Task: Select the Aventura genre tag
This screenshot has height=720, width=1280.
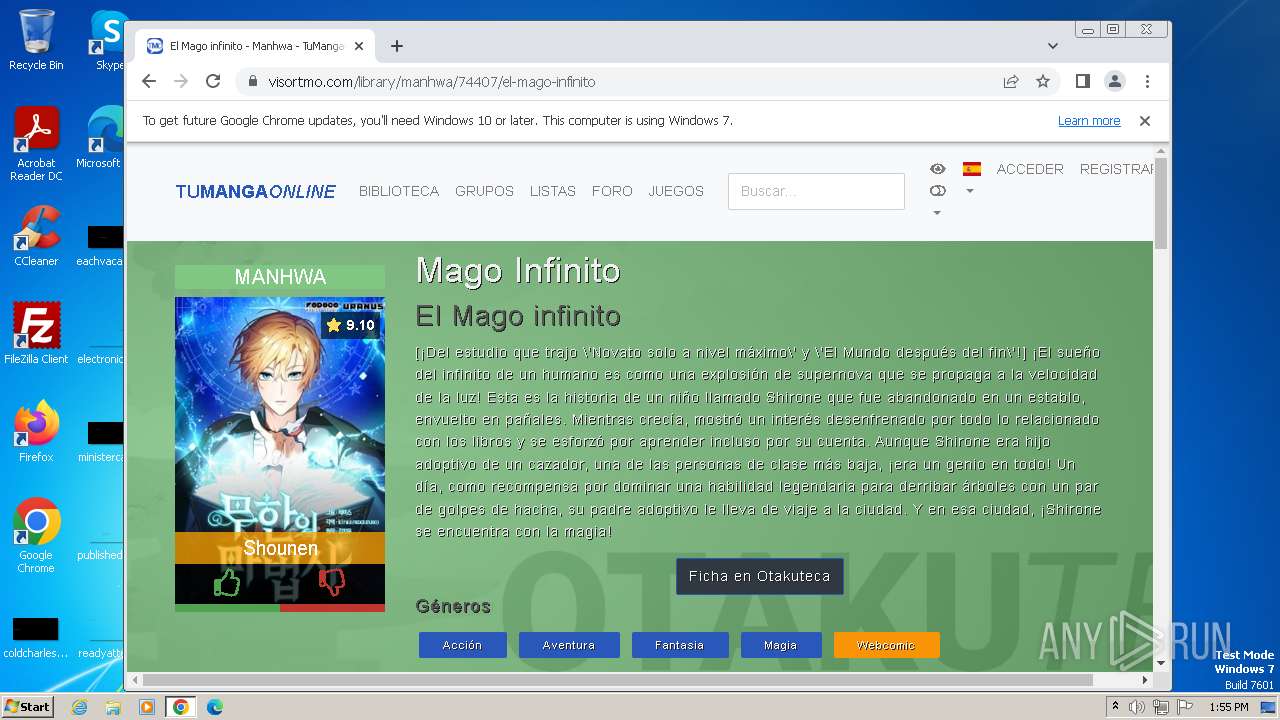Action: tap(569, 645)
